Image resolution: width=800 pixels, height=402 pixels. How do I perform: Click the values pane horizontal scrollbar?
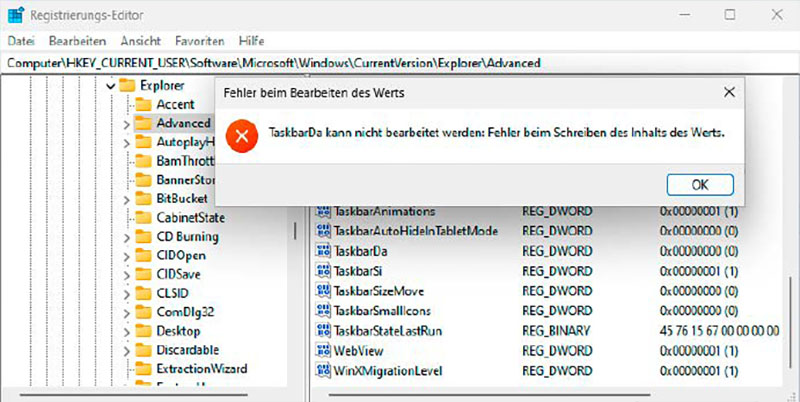[x=490, y=394]
